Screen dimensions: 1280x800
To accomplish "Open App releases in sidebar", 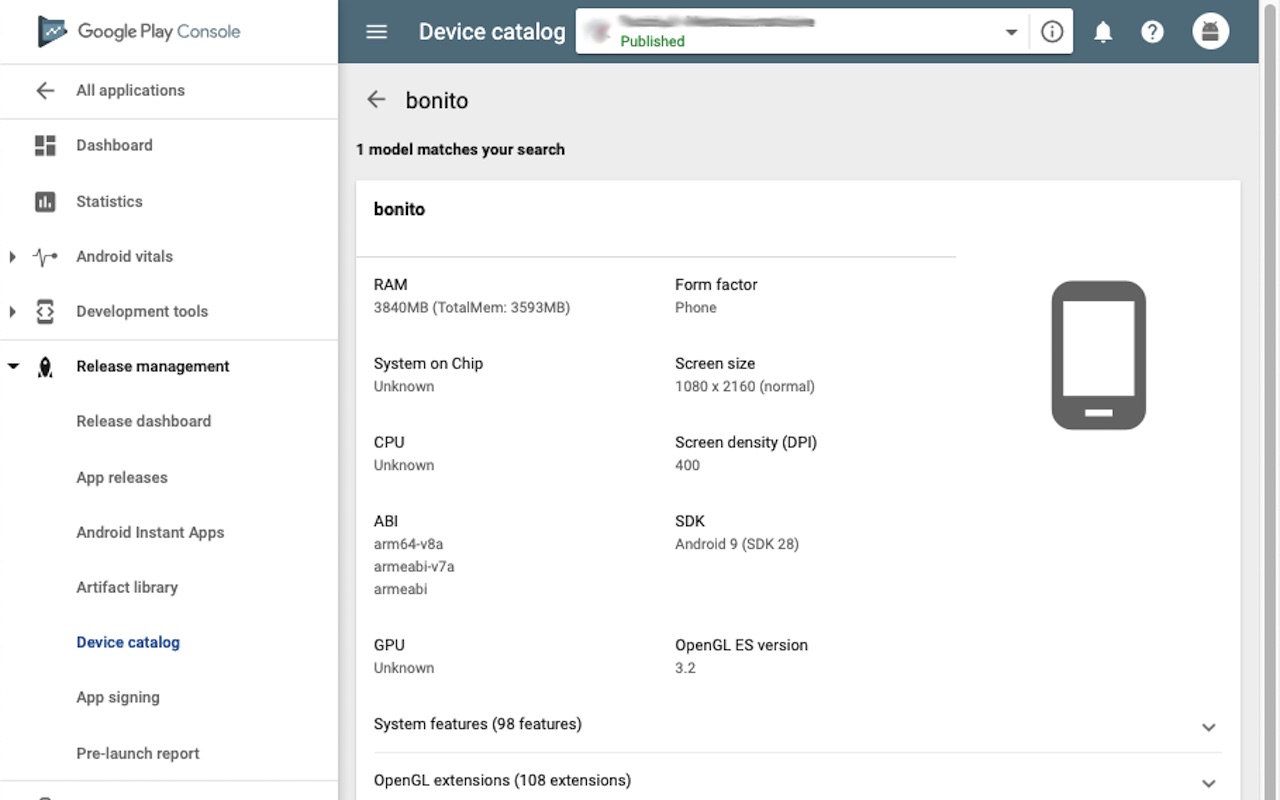I will click(x=122, y=477).
